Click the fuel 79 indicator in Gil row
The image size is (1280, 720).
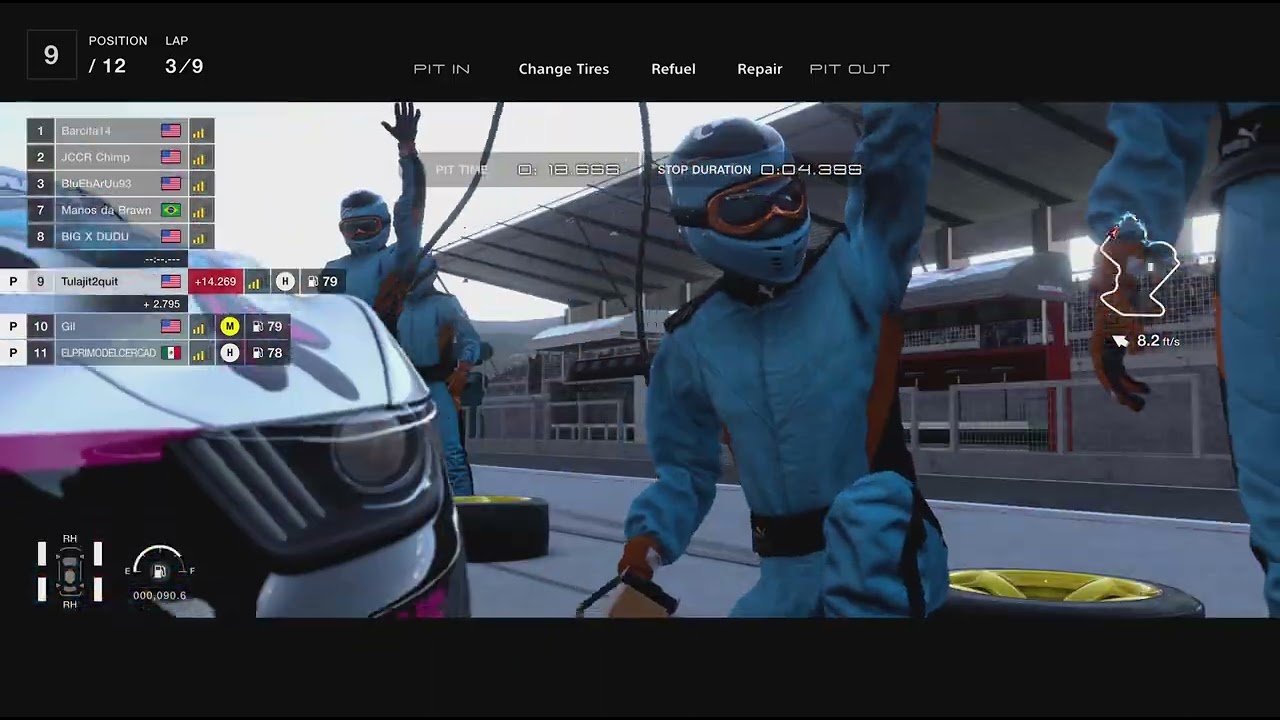pos(267,326)
